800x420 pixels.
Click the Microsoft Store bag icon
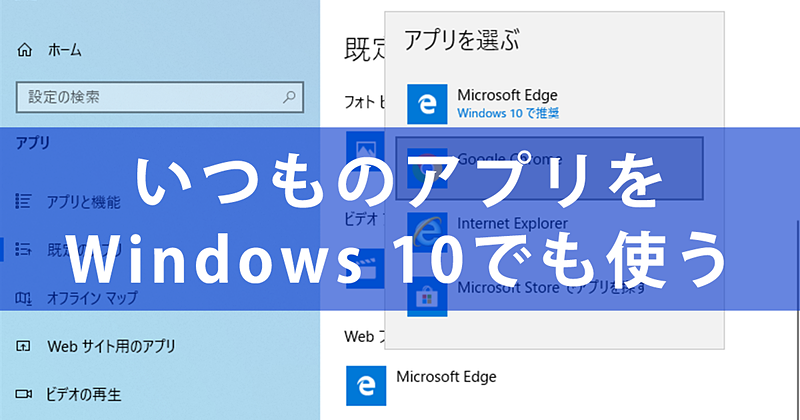pos(426,295)
